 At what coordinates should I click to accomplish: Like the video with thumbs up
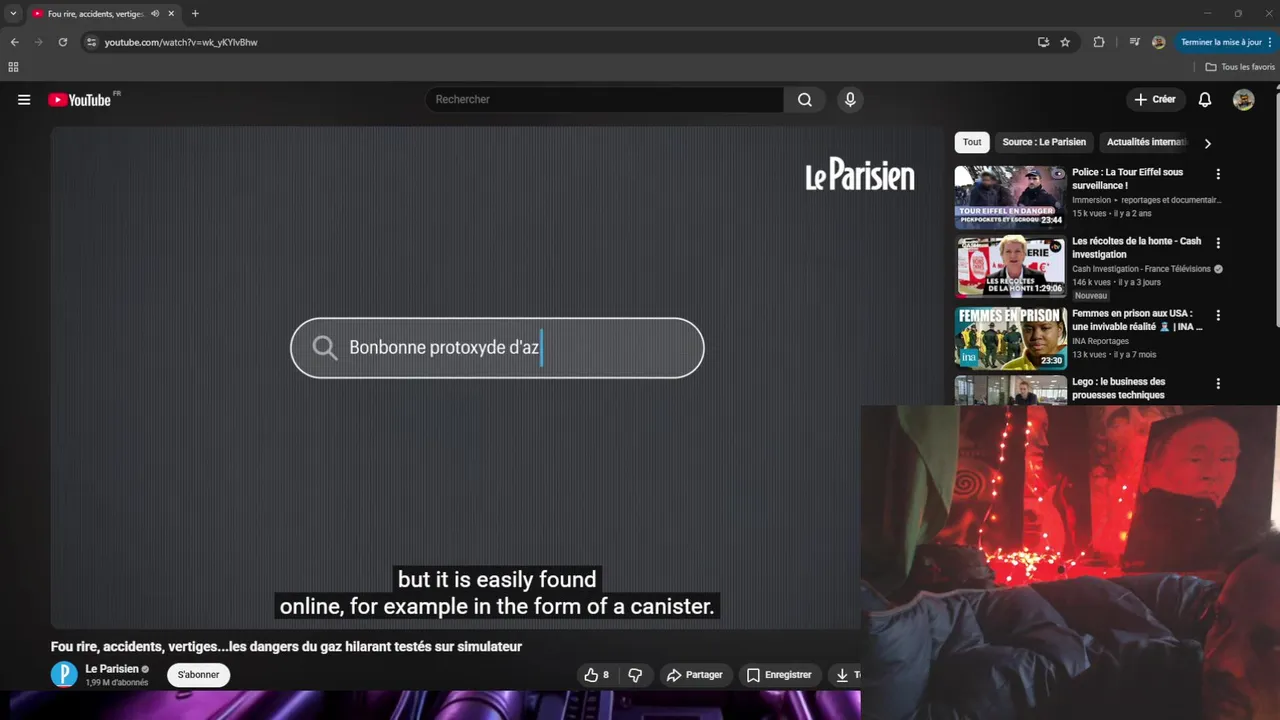[596, 675]
